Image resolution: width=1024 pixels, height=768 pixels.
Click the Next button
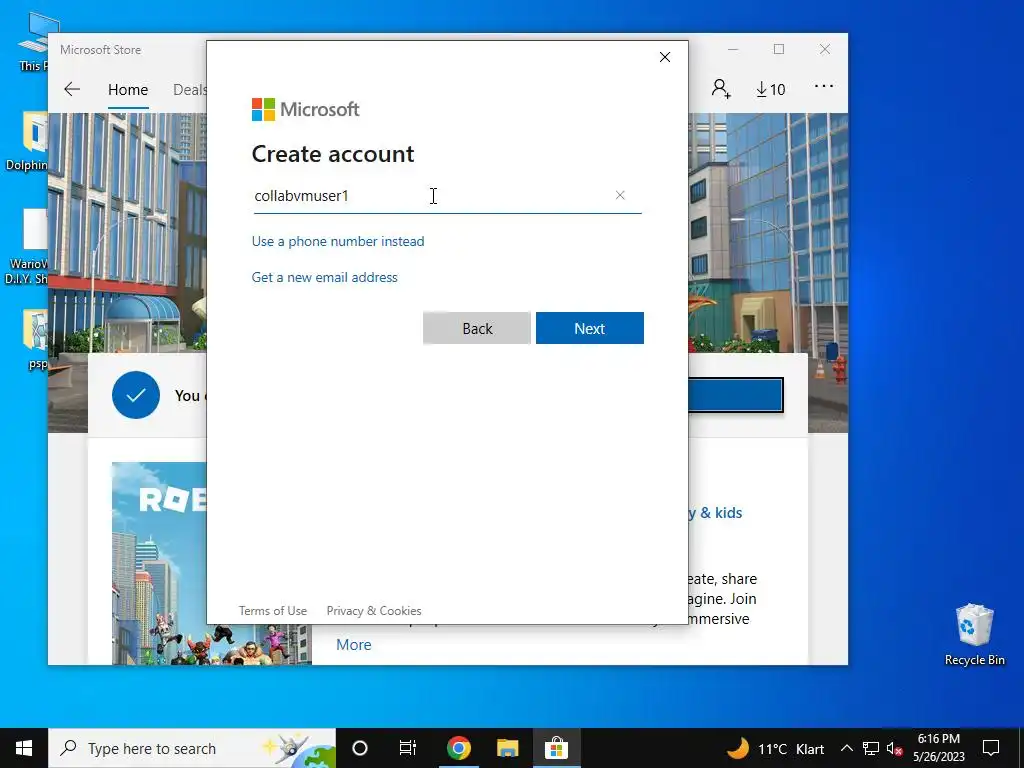click(590, 328)
